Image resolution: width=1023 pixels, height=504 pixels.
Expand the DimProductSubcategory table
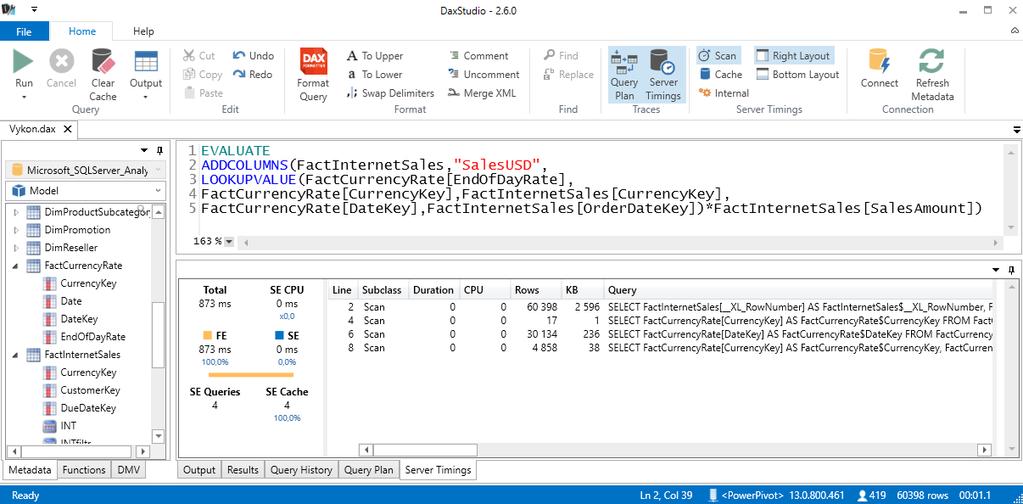16,212
